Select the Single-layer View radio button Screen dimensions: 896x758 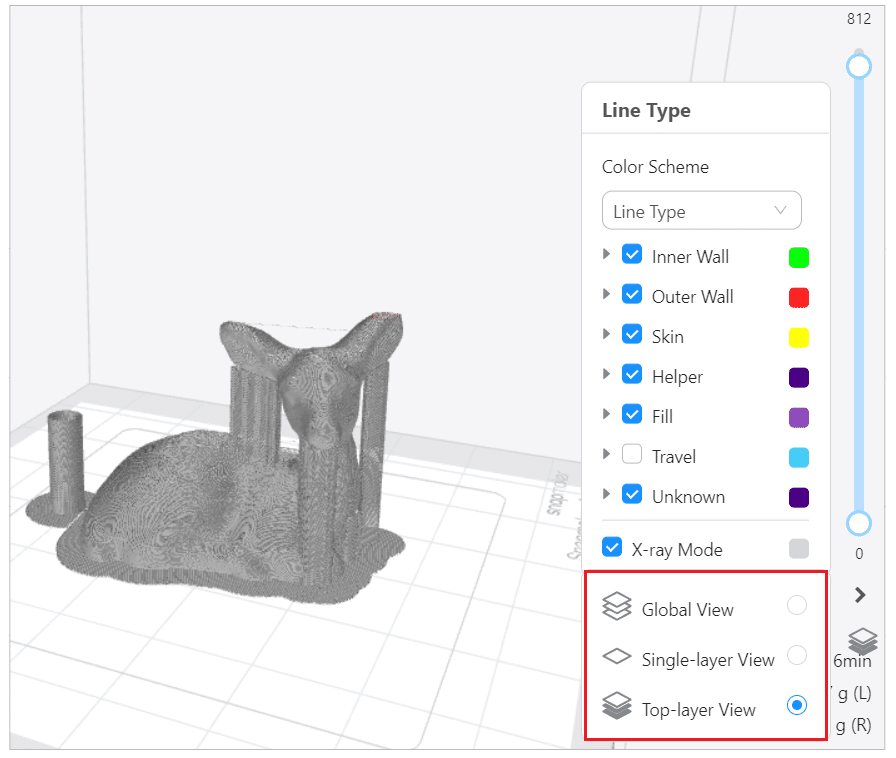coord(797,655)
